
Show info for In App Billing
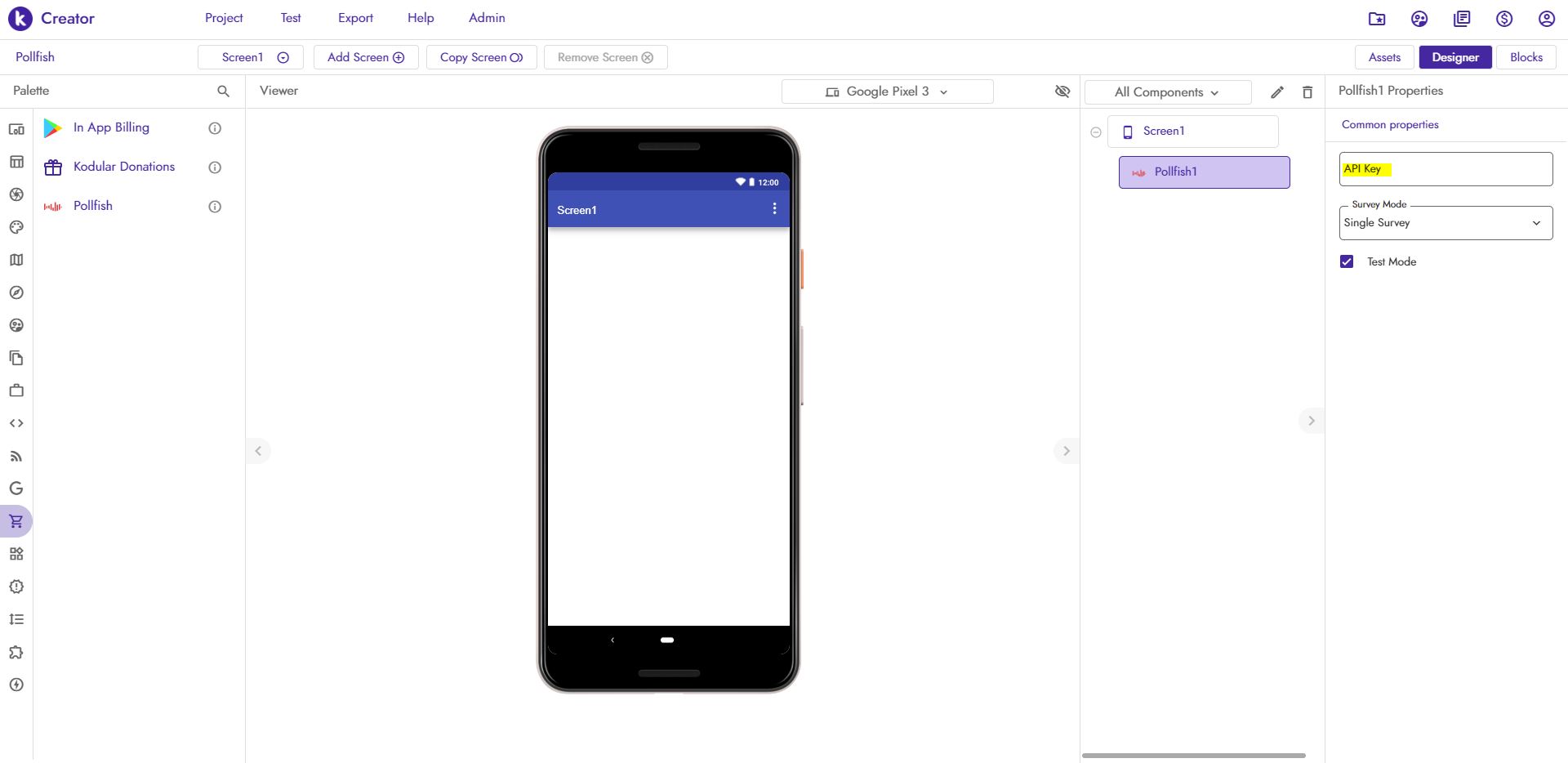(x=215, y=128)
